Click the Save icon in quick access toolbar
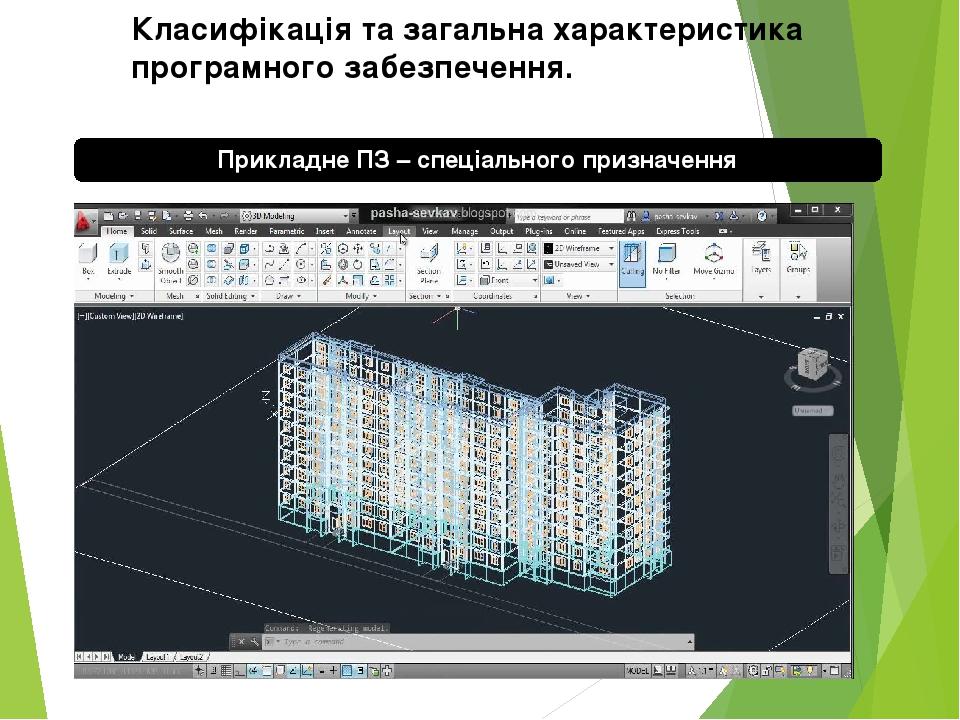Image resolution: width=960 pixels, height=720 pixels. (x=138, y=216)
